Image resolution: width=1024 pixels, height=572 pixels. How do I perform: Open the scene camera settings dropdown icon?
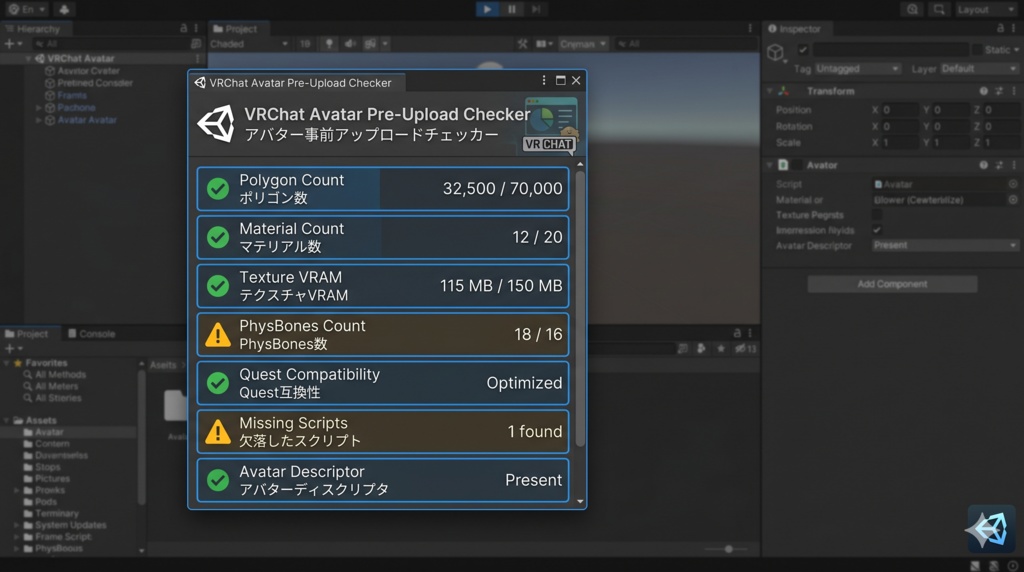(544, 44)
